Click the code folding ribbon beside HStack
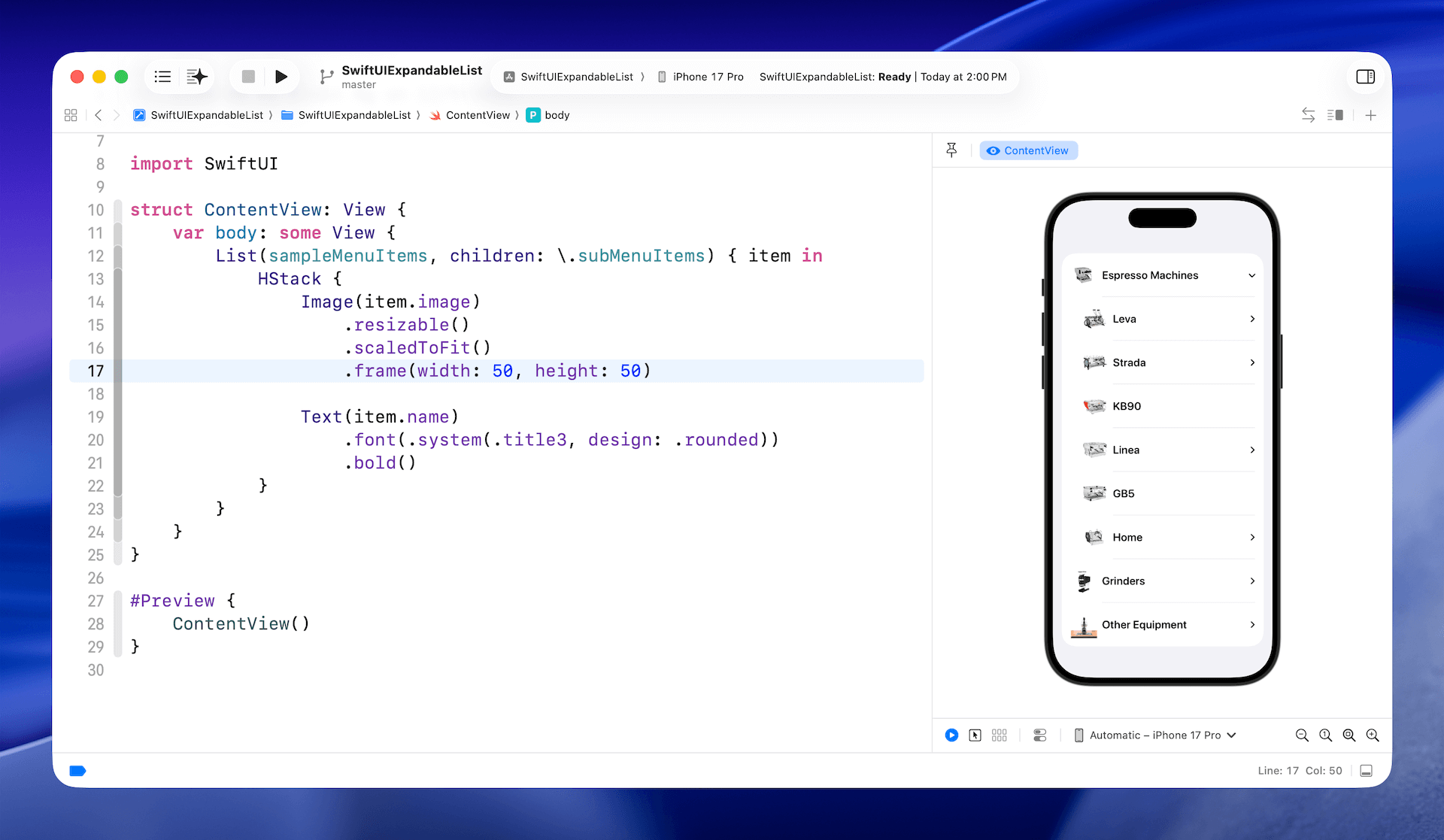 tap(117, 278)
